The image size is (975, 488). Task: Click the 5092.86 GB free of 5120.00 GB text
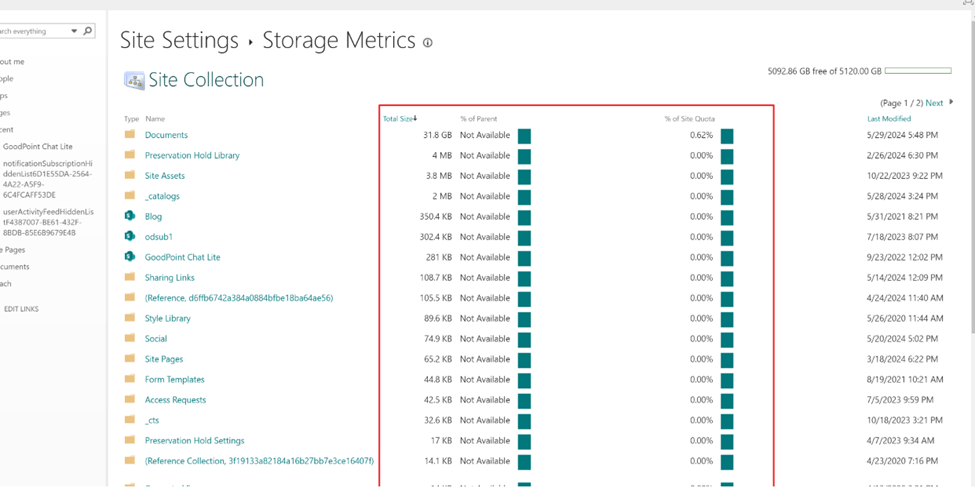(x=825, y=71)
